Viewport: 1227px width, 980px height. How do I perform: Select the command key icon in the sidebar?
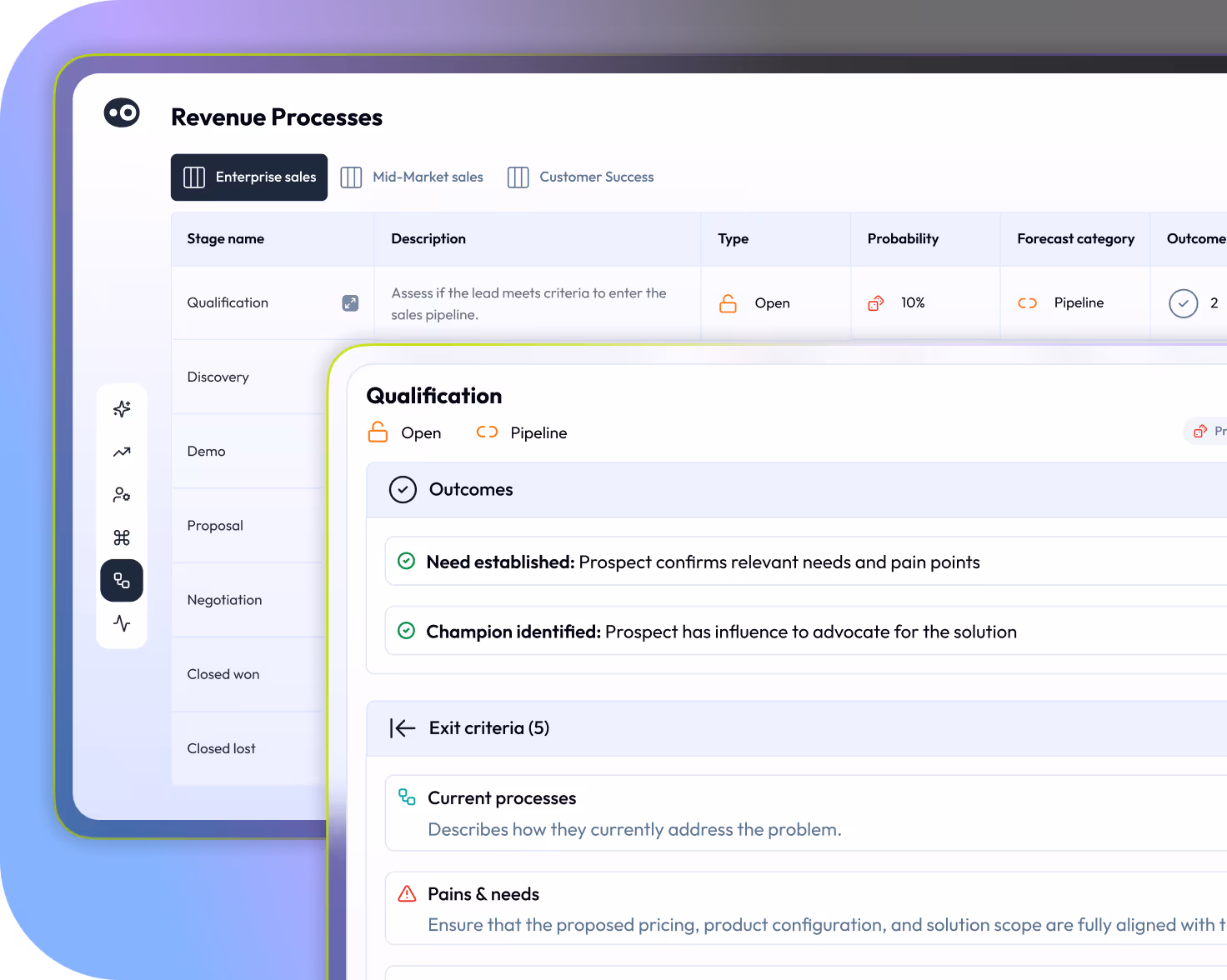click(x=122, y=537)
